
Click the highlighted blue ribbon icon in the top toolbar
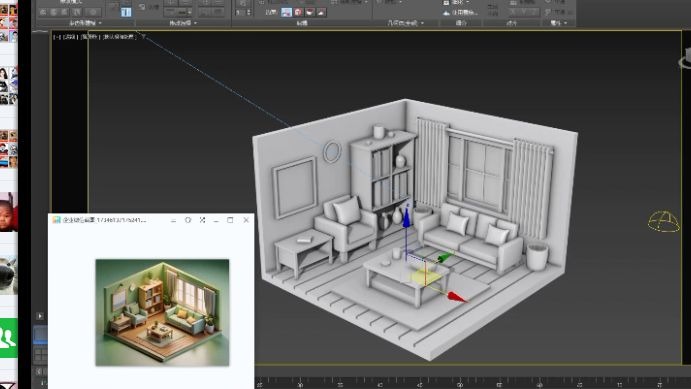click(126, 12)
